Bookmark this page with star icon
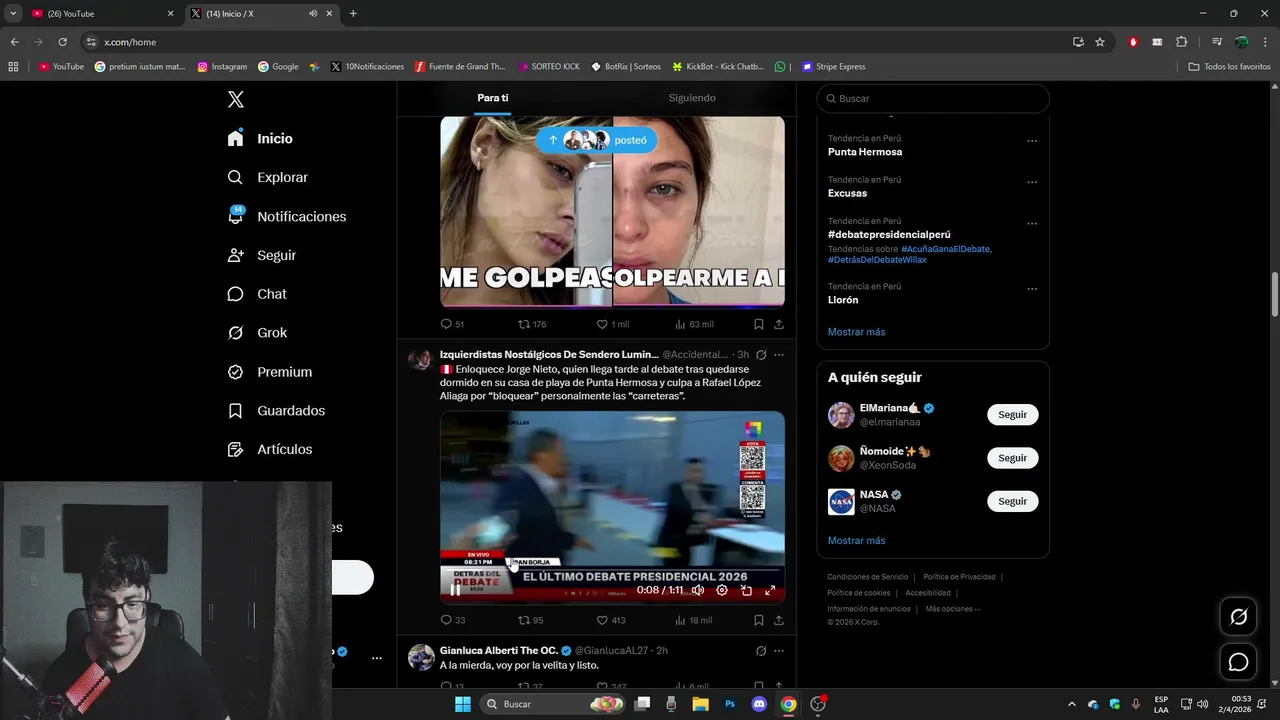Image resolution: width=1280 pixels, height=720 pixels. tap(1100, 42)
